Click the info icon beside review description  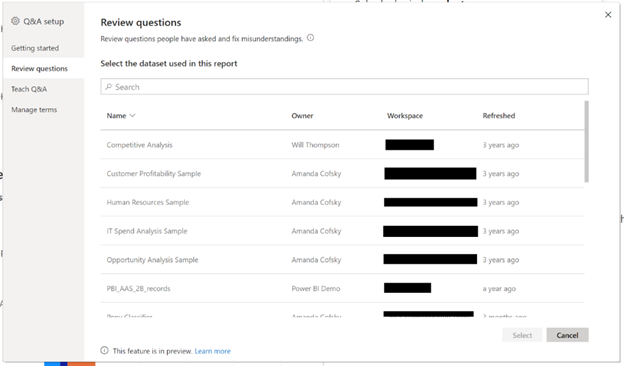(x=310, y=38)
